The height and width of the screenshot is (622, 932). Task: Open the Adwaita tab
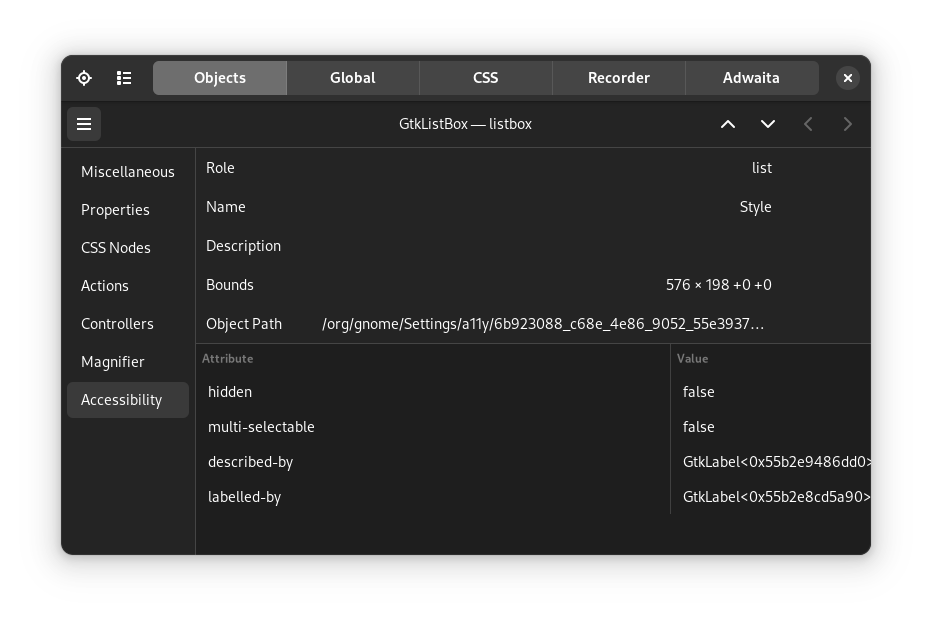[751, 77]
